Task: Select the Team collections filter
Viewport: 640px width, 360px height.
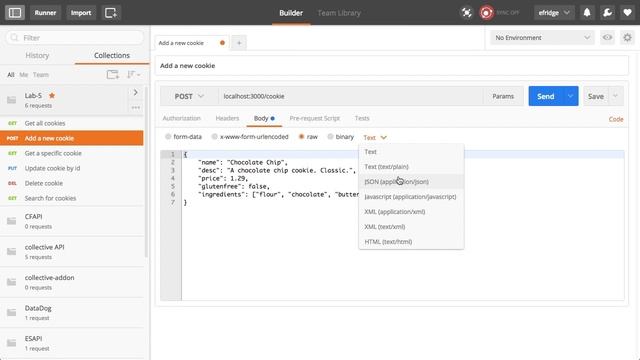Action: (41, 75)
